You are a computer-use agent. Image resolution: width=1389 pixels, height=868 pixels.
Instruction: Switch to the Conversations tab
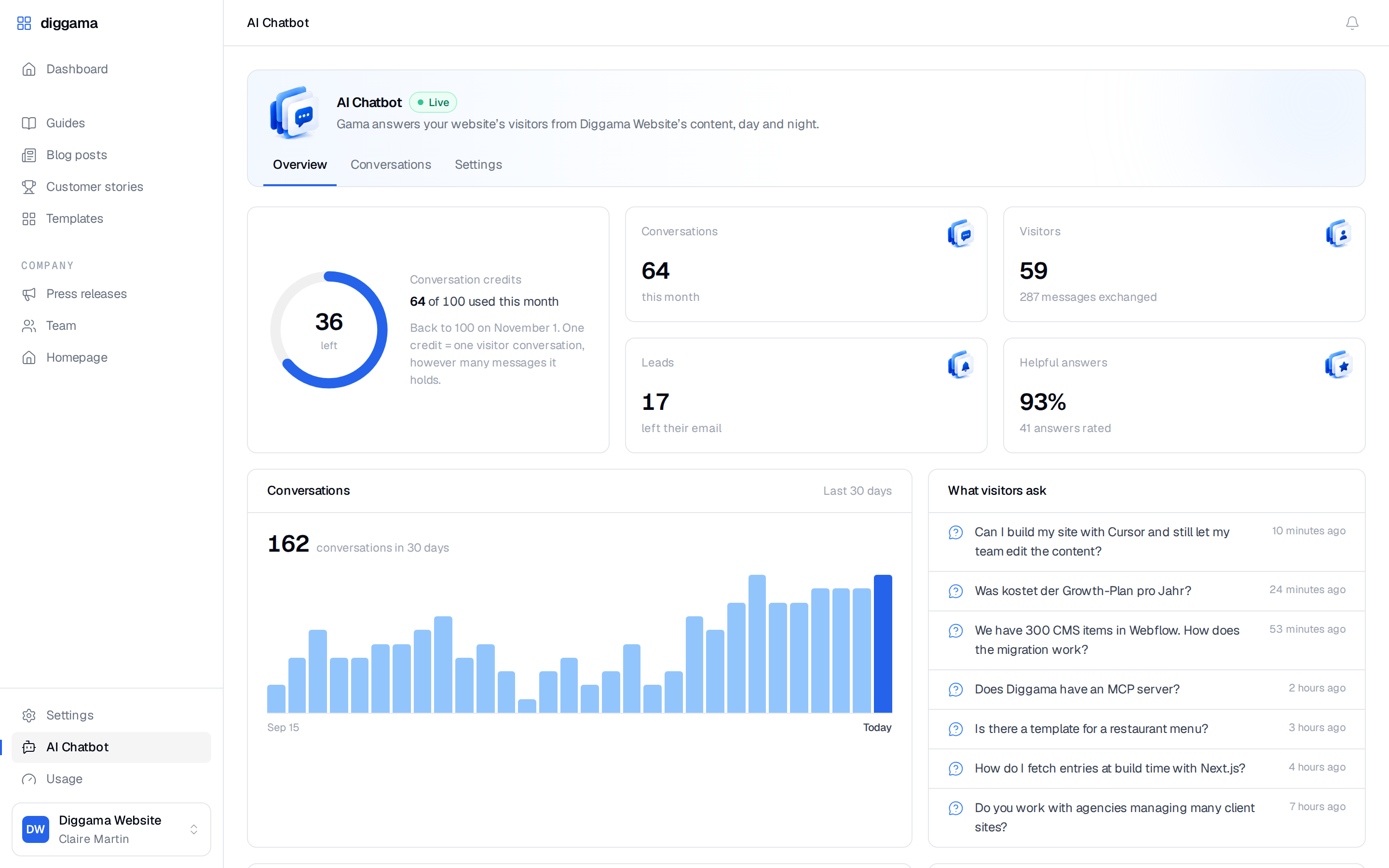pos(390,165)
